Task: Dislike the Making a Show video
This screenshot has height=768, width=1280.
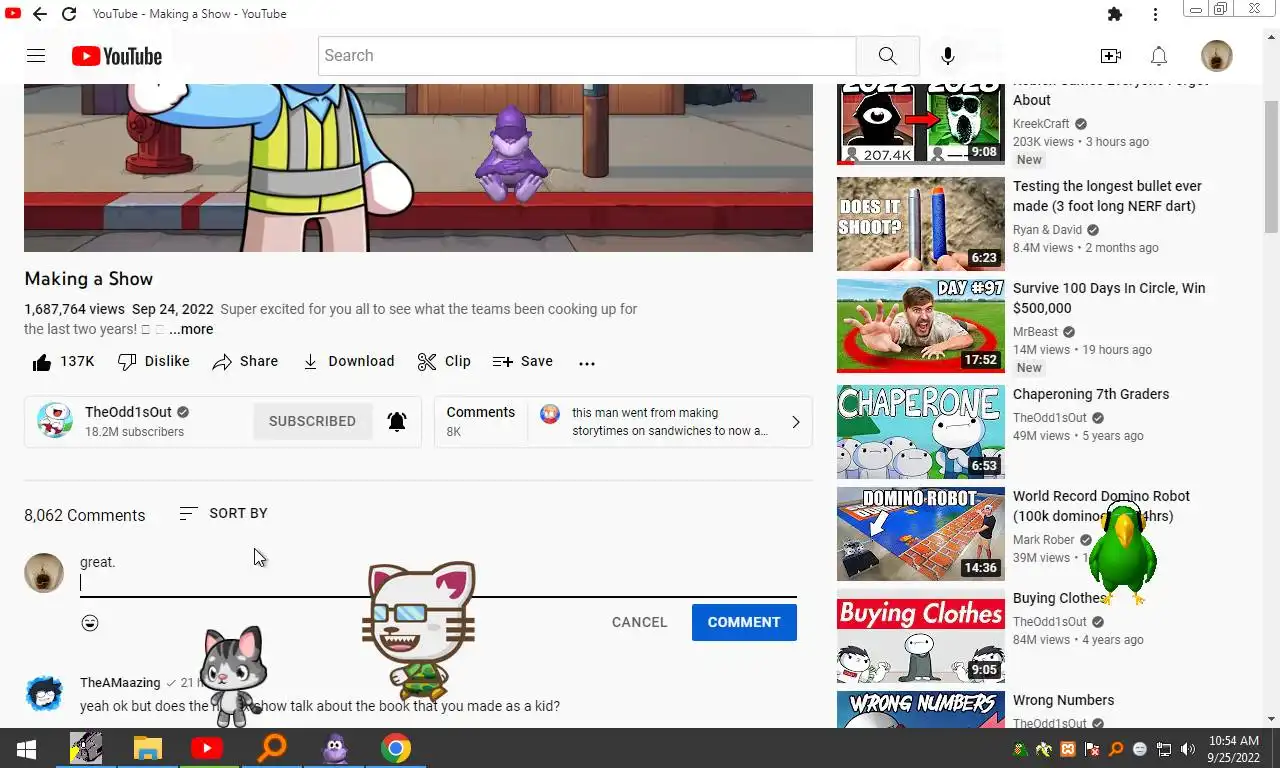Action: point(154,362)
